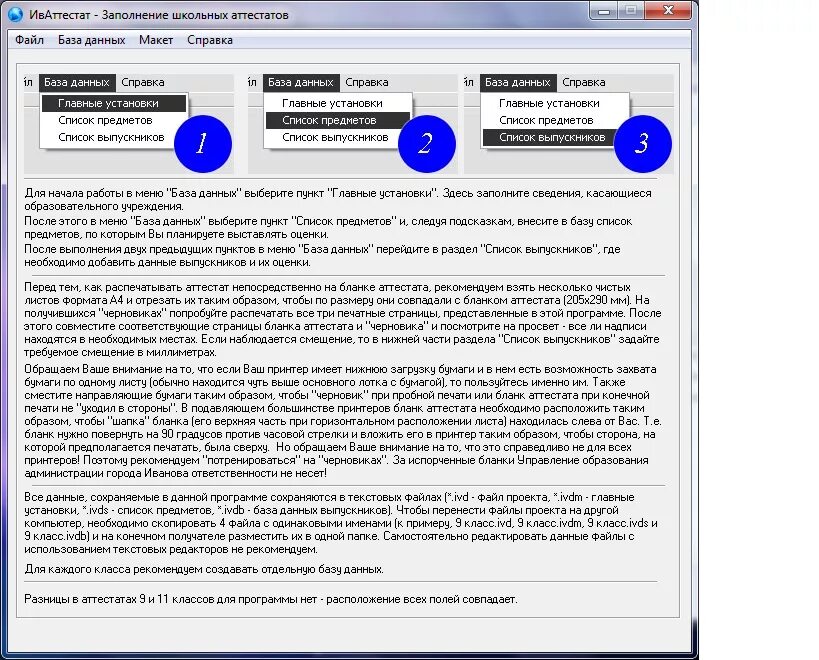819x660 pixels.
Task: Click the paragraph starting 'Перед тем, как распечатывать аттестат'
Action: [343, 320]
